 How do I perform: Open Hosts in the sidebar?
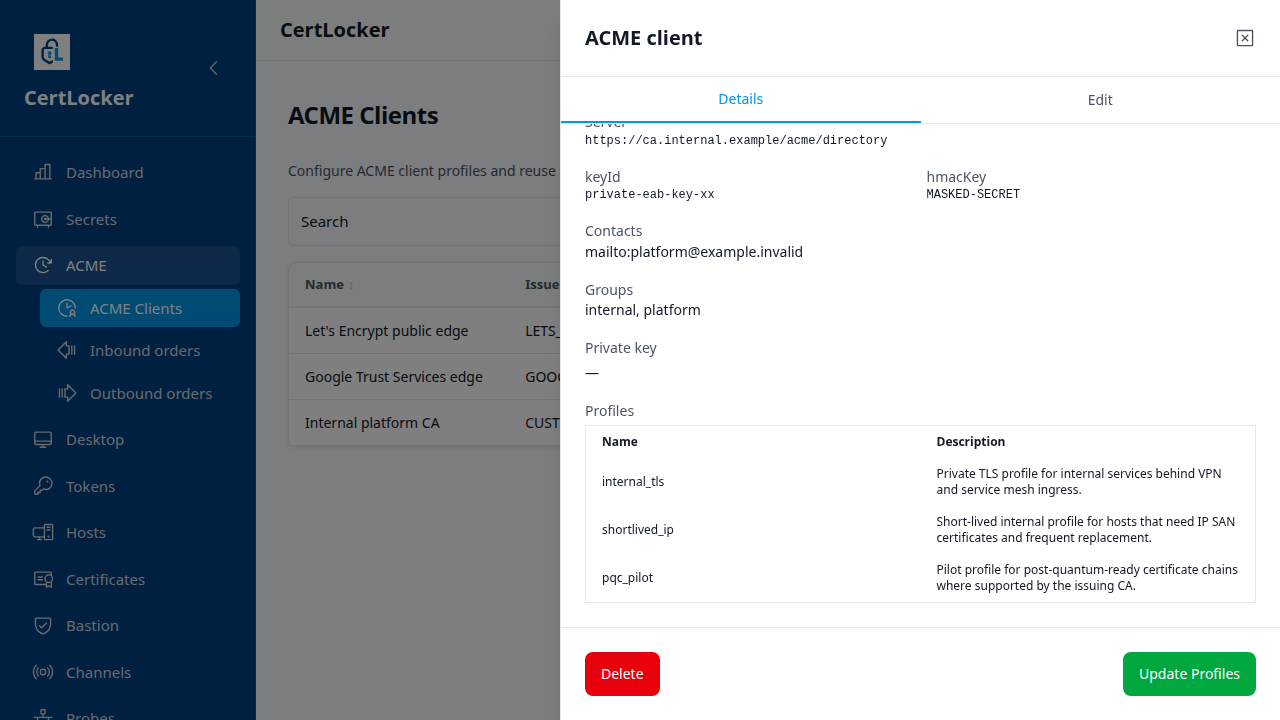pos(128,533)
